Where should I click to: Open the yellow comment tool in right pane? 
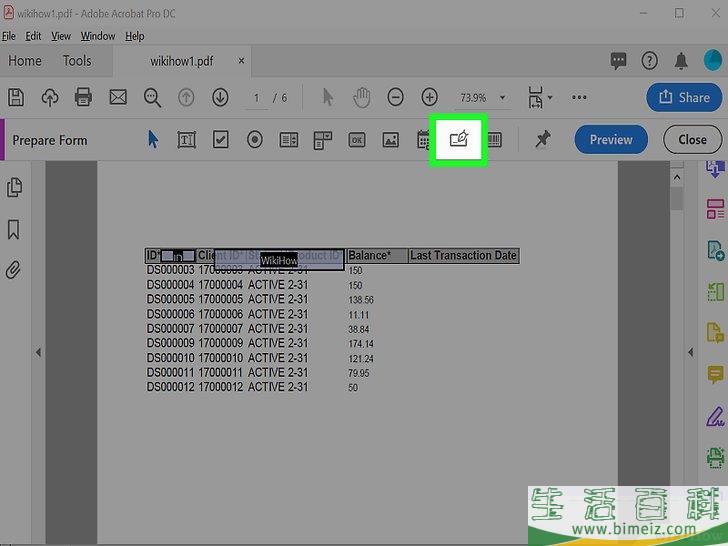(715, 374)
